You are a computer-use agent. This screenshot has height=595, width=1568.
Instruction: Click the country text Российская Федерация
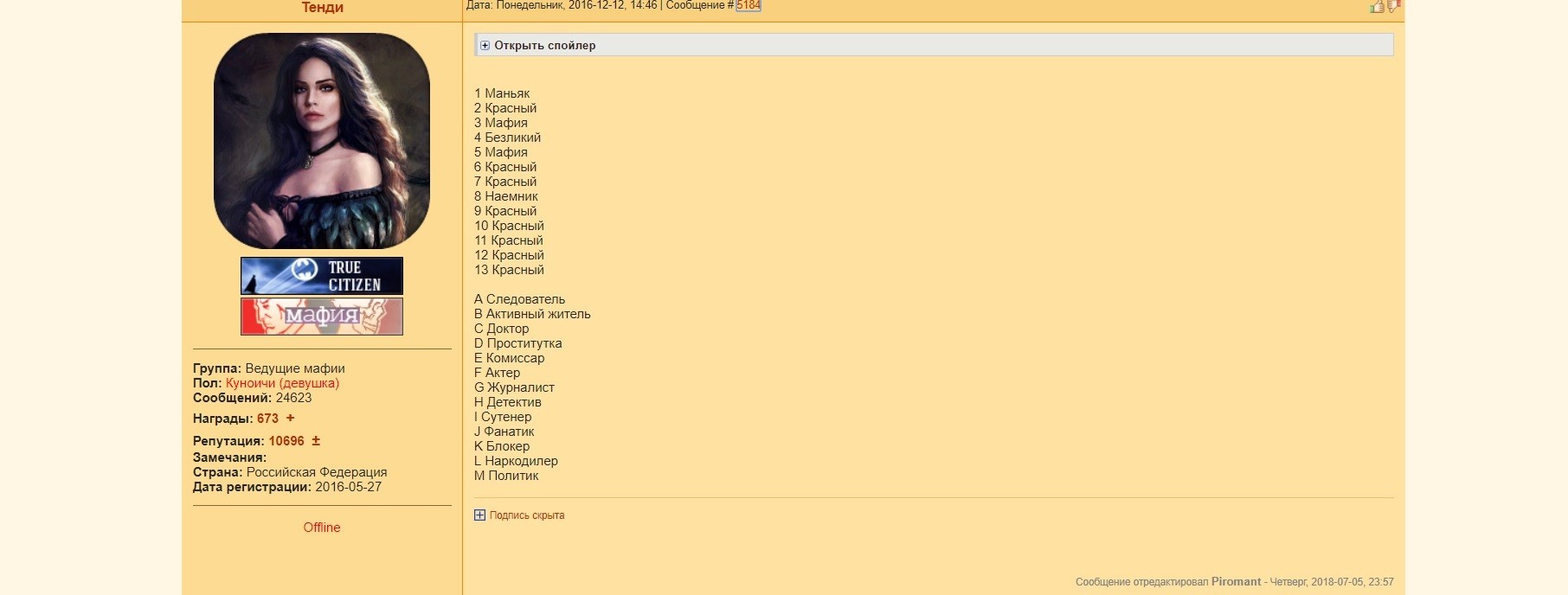(317, 472)
